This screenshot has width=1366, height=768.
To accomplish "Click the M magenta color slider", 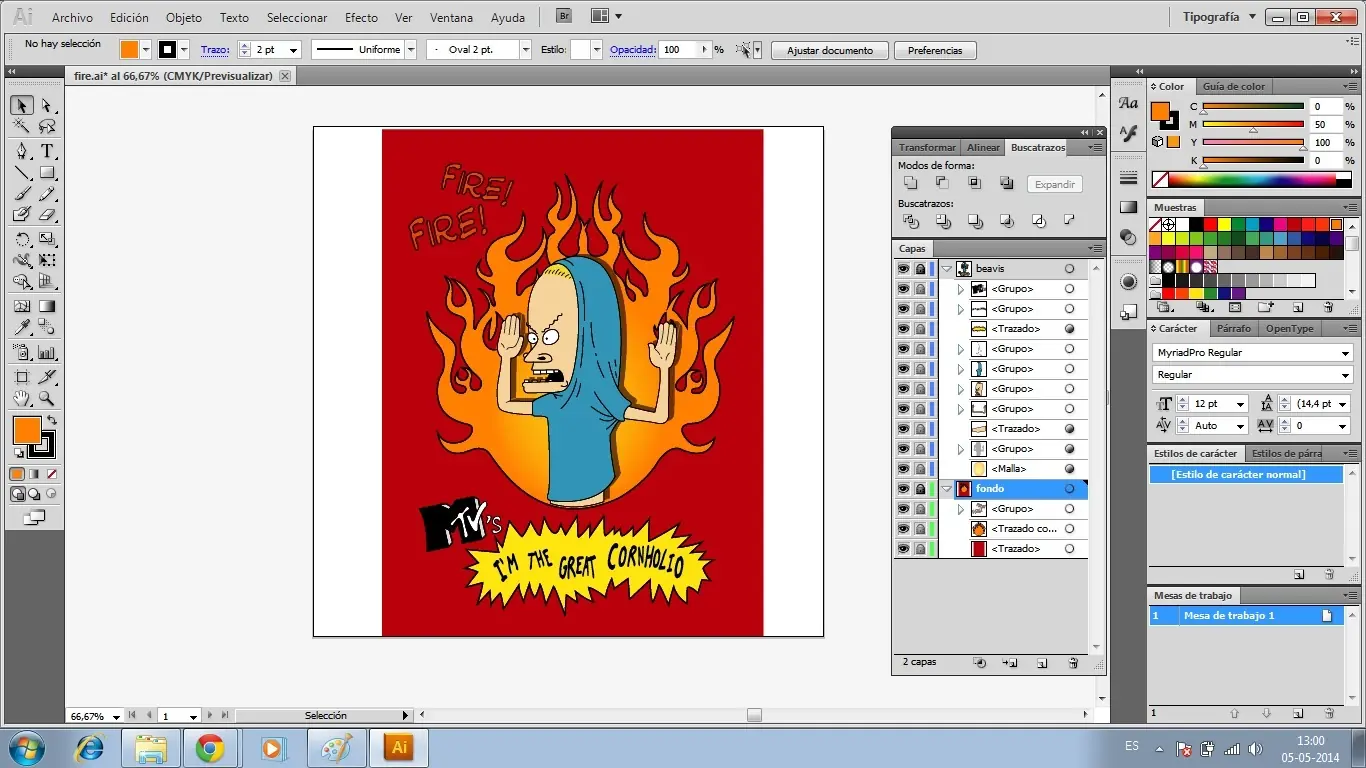I will pos(1253,124).
